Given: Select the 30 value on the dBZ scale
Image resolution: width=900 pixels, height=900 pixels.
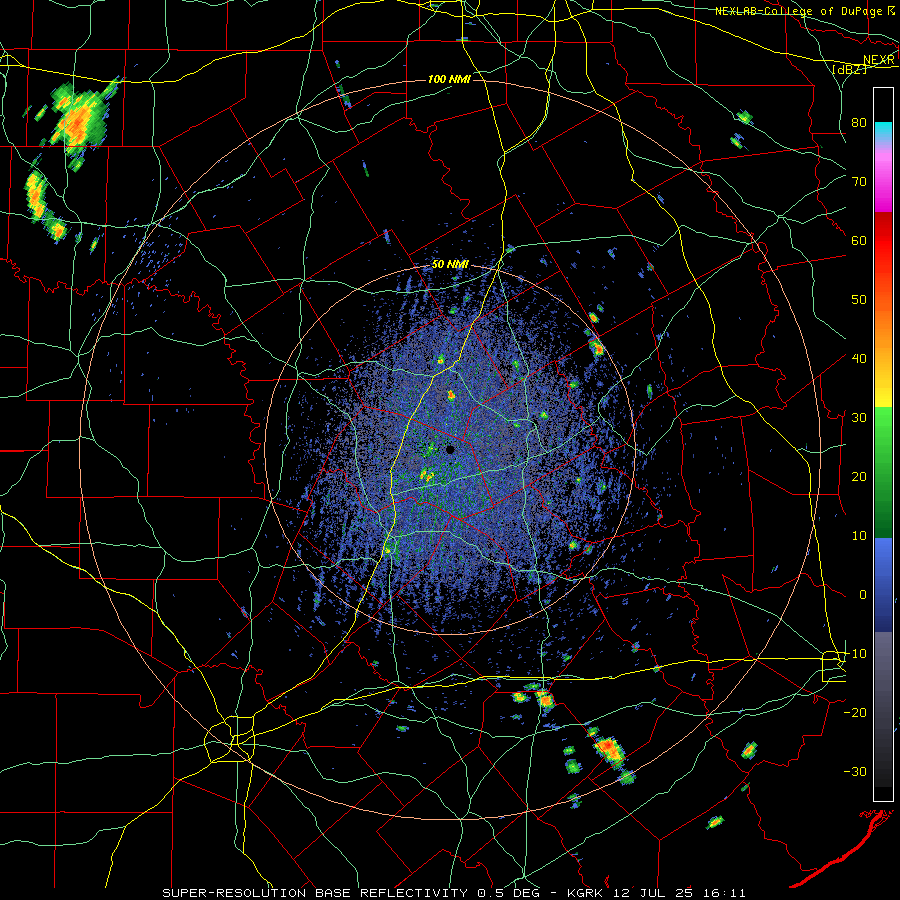Looking at the screenshot, I should tap(859, 417).
